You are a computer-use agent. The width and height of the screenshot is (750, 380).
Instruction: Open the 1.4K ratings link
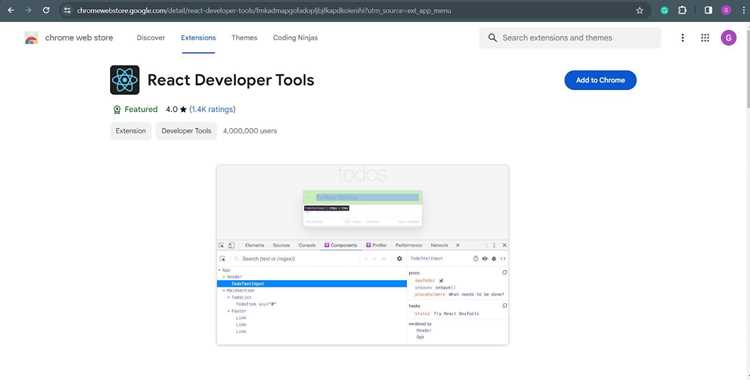pyautogui.click(x=212, y=110)
